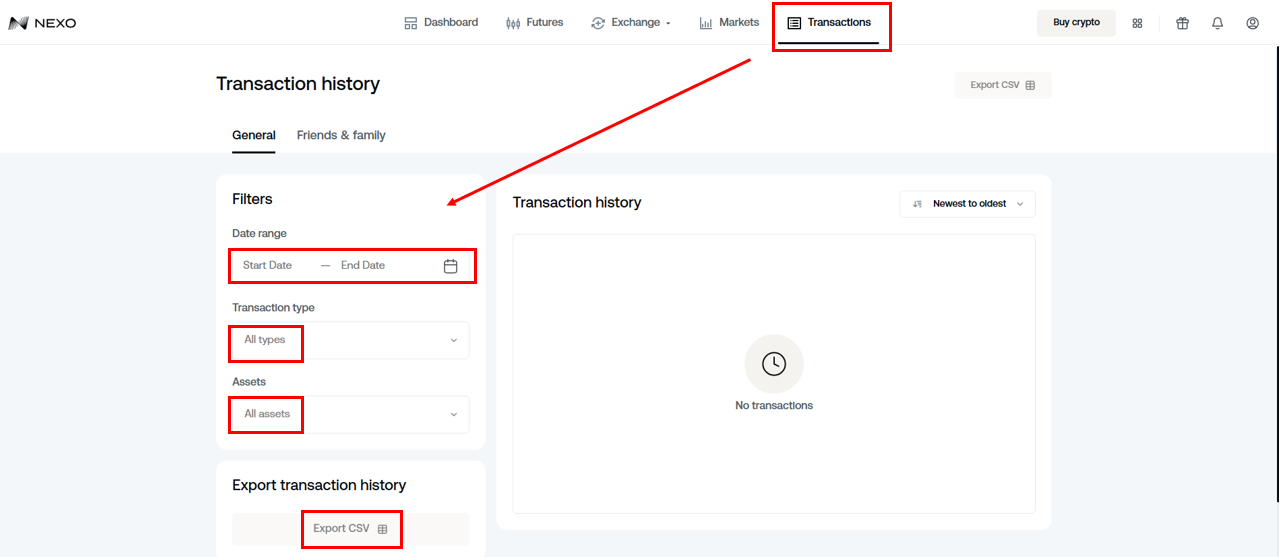
Task: Select the Transactions nav item
Action: pos(829,22)
